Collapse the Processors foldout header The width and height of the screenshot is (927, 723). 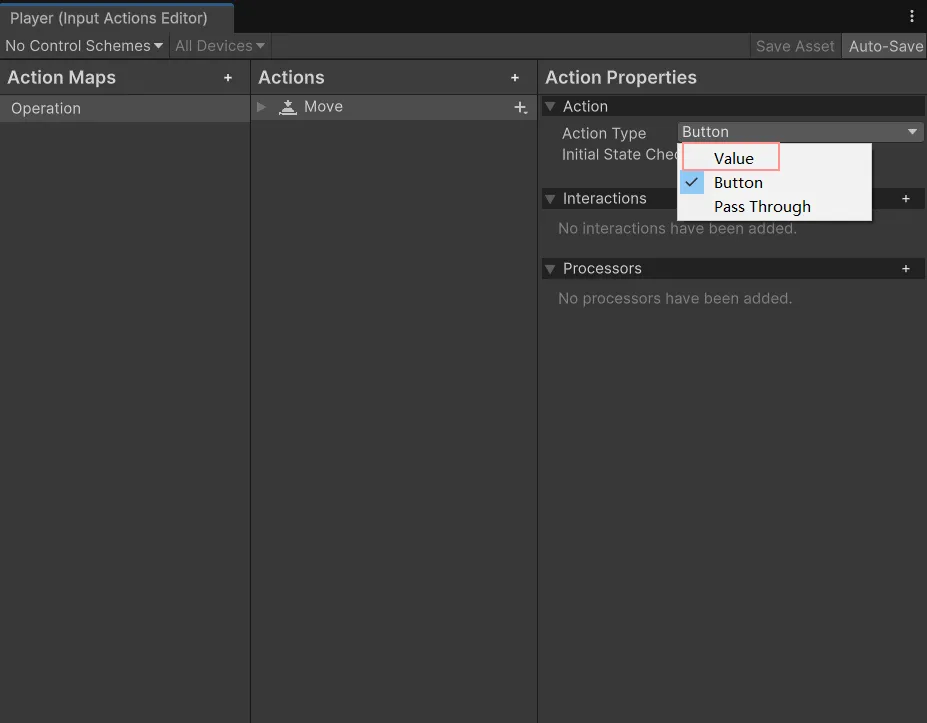[550, 269]
